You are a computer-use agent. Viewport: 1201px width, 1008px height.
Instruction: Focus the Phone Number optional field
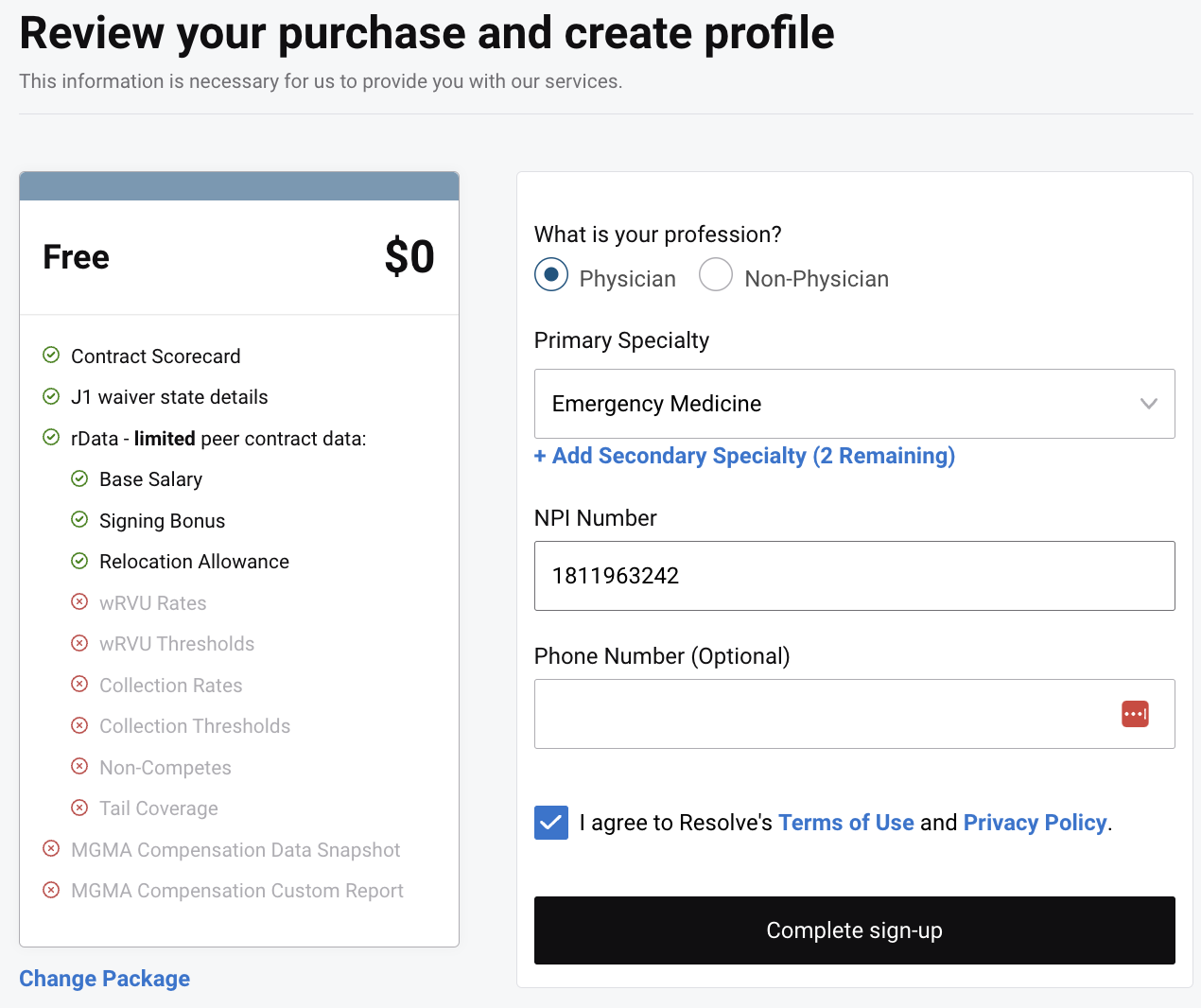click(823, 714)
